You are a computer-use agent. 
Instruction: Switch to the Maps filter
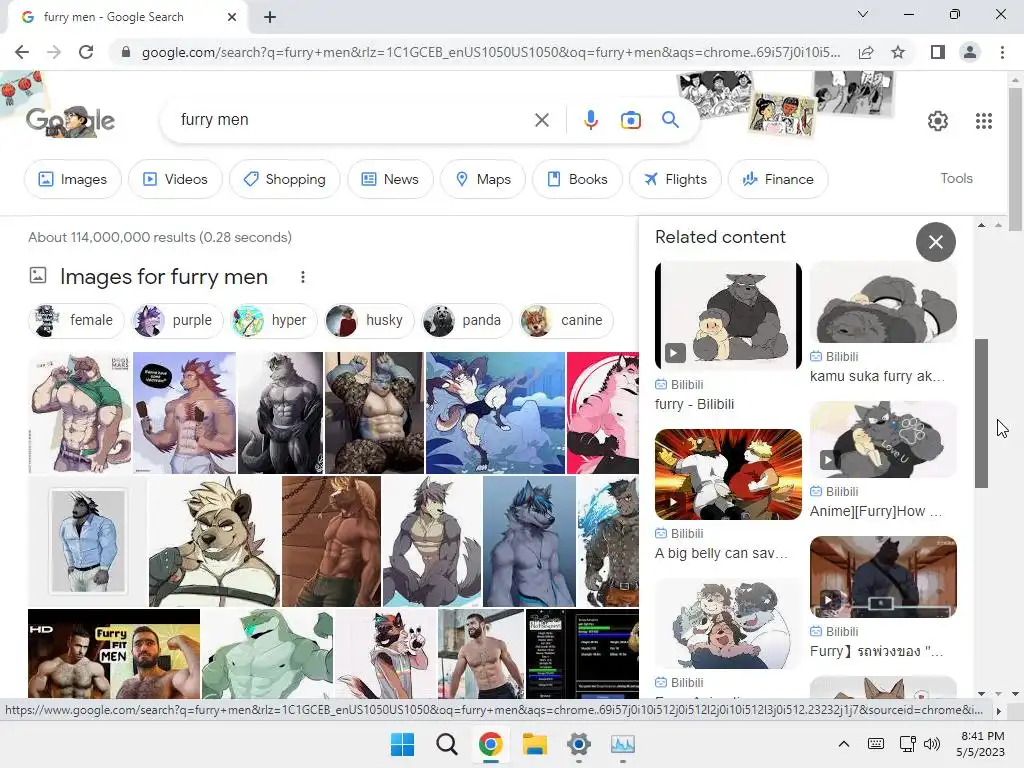pos(483,179)
